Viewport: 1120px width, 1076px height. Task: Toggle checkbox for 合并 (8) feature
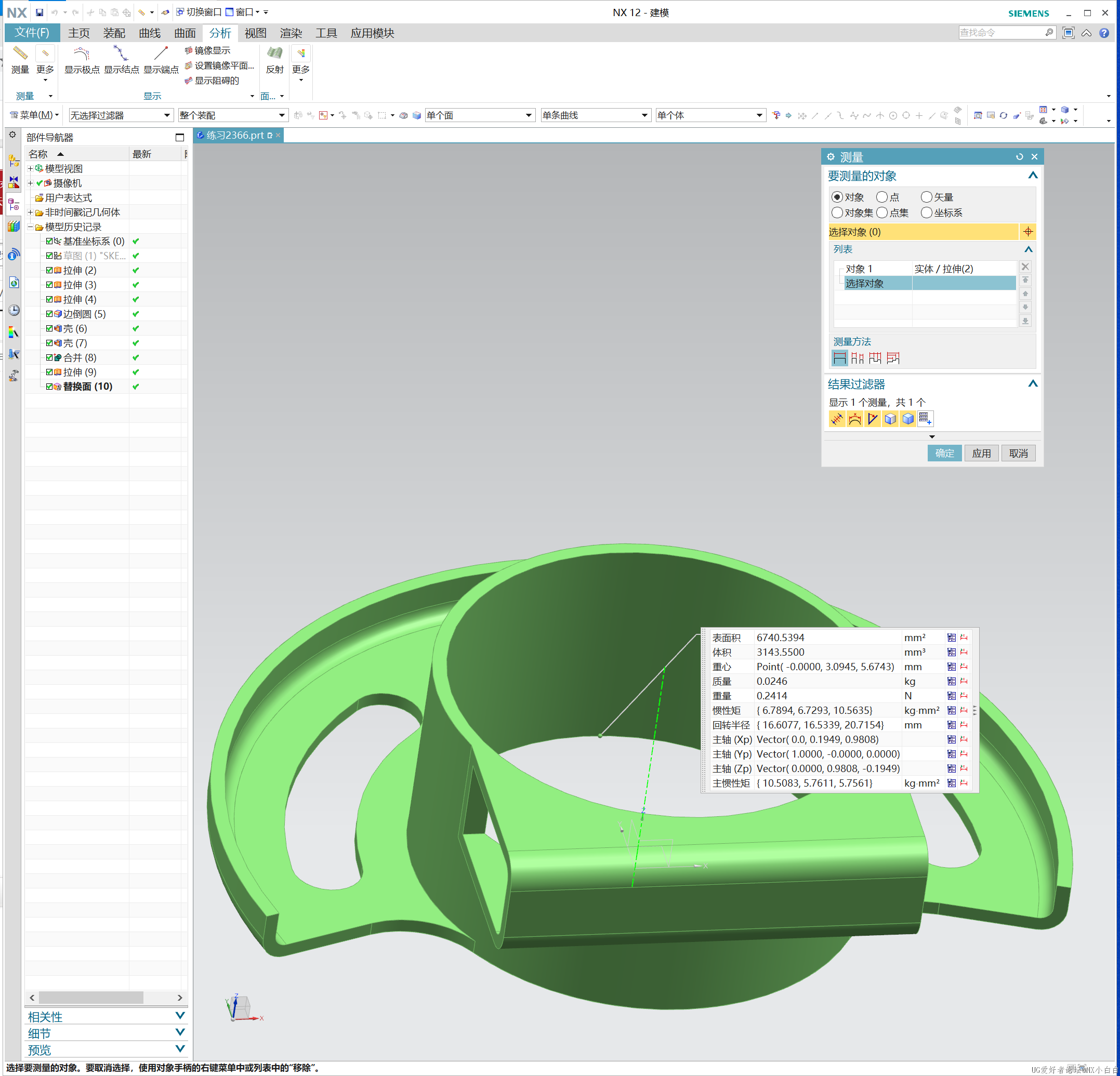tap(49, 357)
